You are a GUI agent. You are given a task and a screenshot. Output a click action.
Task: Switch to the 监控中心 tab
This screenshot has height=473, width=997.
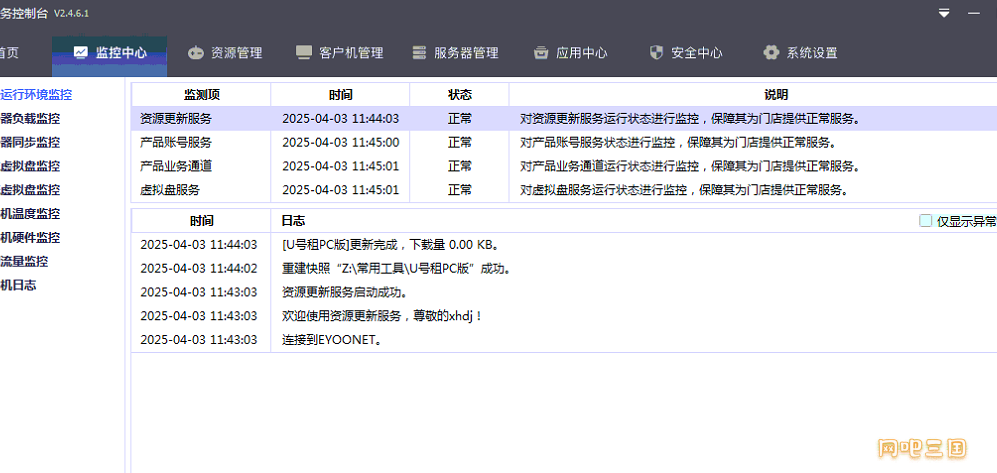[109, 57]
